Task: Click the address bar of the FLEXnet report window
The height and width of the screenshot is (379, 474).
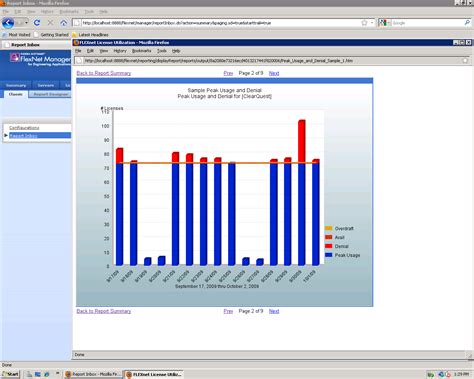Action: (272, 61)
